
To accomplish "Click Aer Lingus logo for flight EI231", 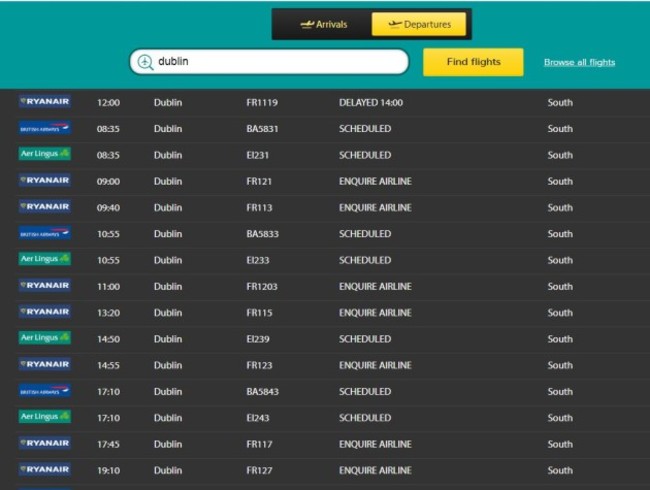I will (x=45, y=154).
